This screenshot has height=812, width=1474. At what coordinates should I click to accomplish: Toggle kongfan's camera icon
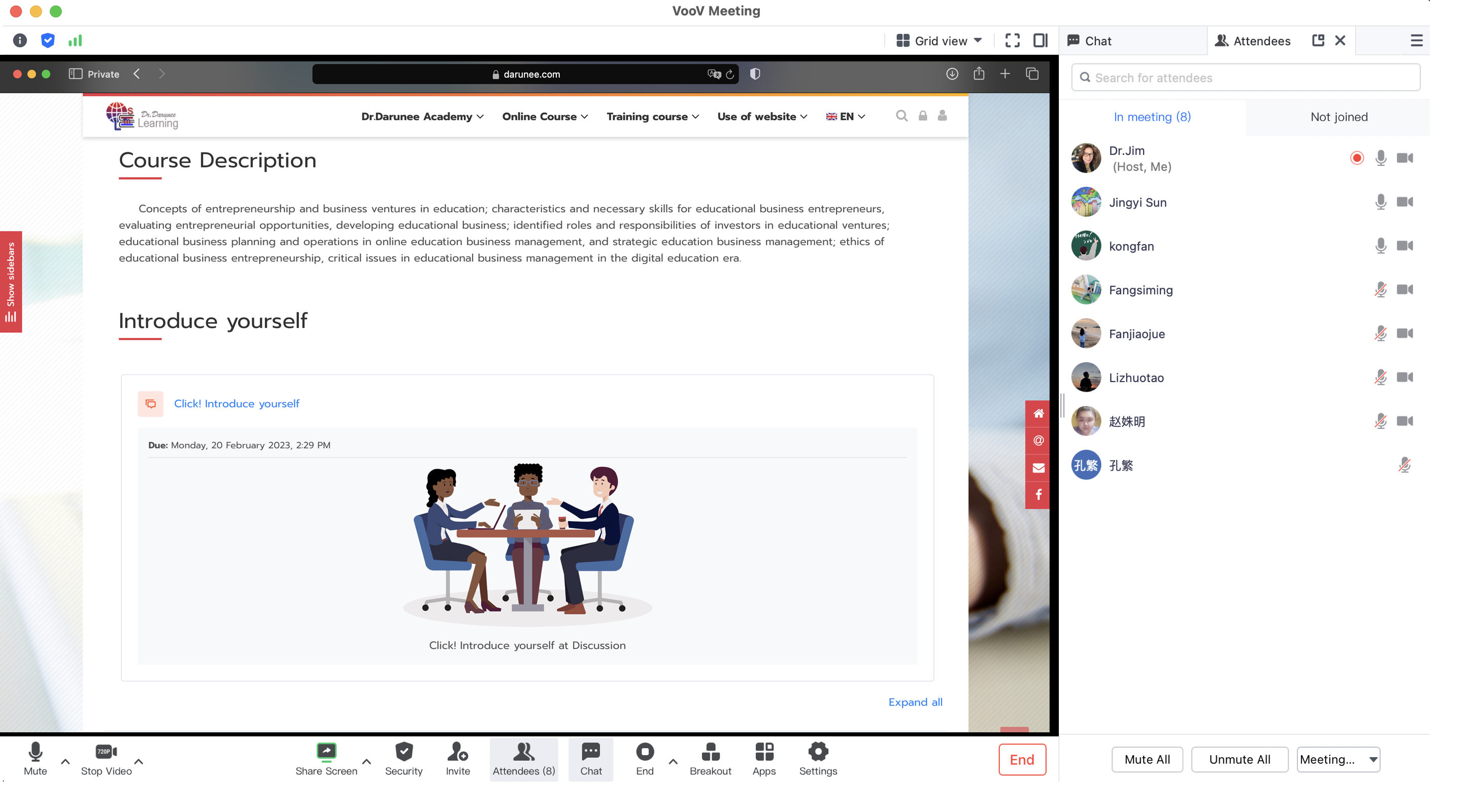click(x=1405, y=246)
